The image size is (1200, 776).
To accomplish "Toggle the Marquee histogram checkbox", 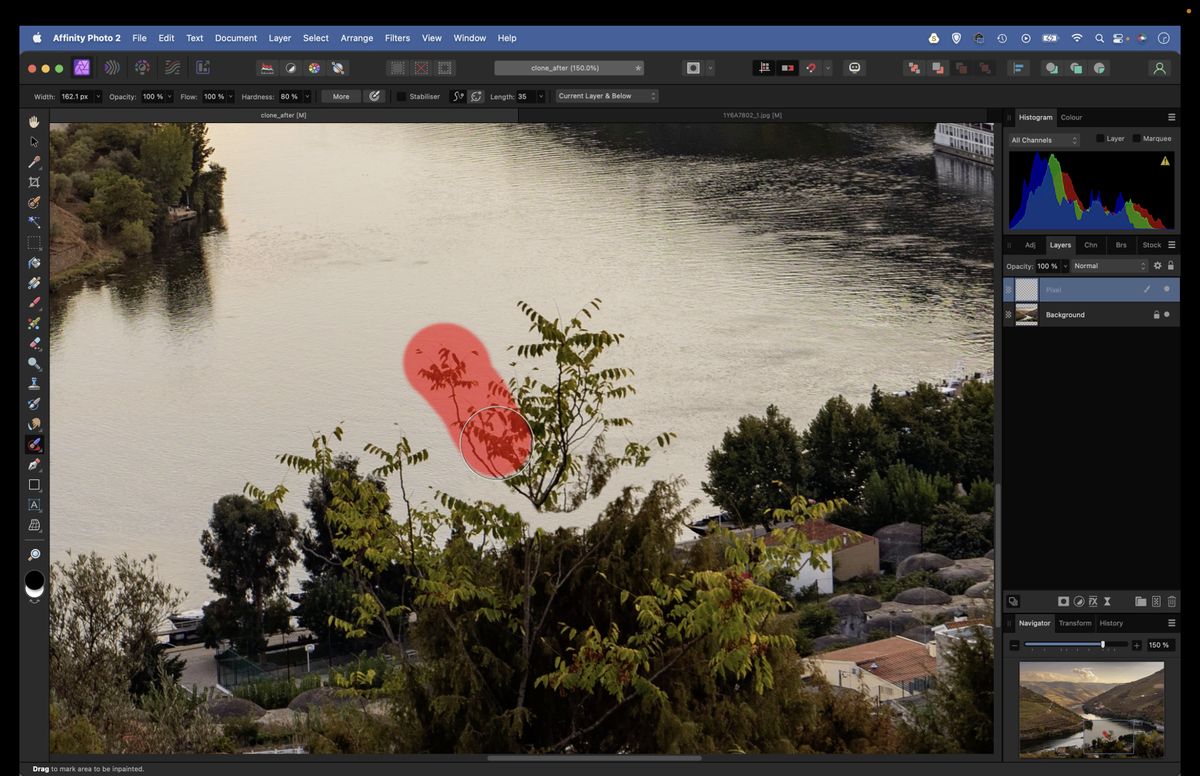I will point(1138,139).
